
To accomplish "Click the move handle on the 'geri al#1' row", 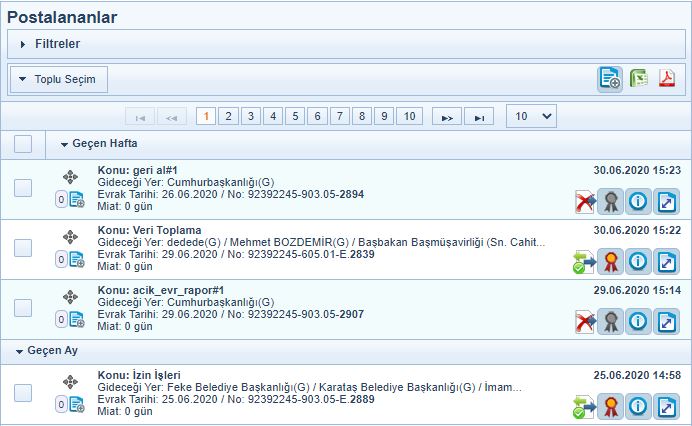I will coord(70,180).
